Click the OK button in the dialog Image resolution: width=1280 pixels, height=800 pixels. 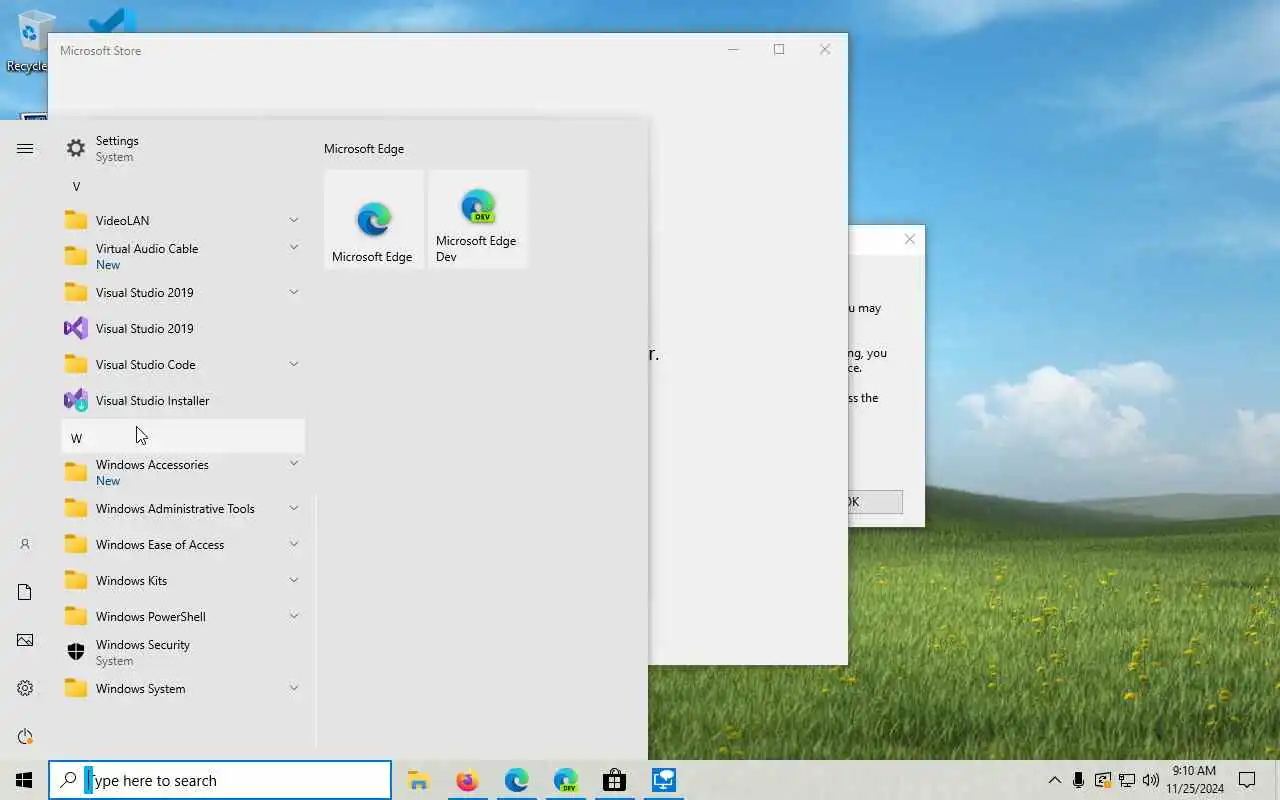(875, 502)
